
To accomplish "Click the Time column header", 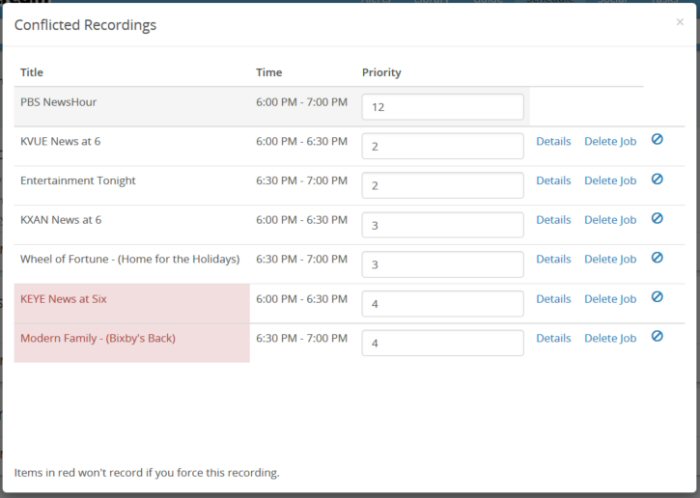I will point(269,72).
